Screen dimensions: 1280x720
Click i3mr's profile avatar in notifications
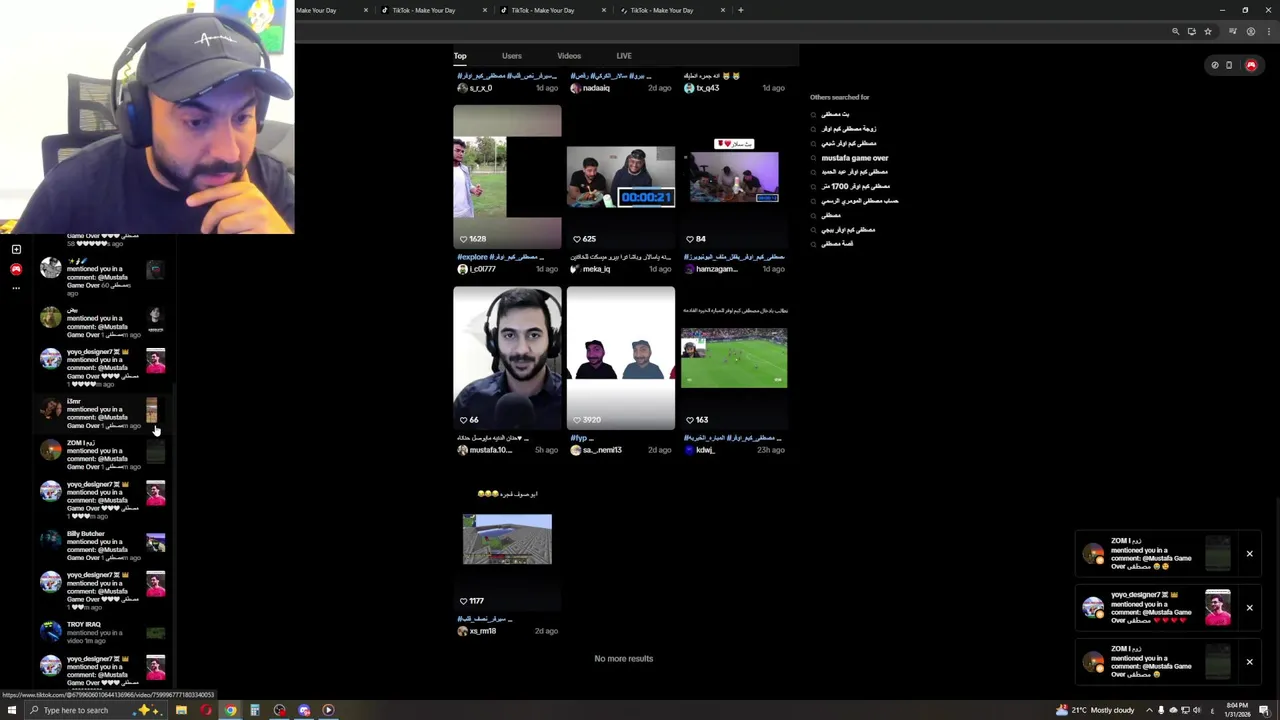50,408
